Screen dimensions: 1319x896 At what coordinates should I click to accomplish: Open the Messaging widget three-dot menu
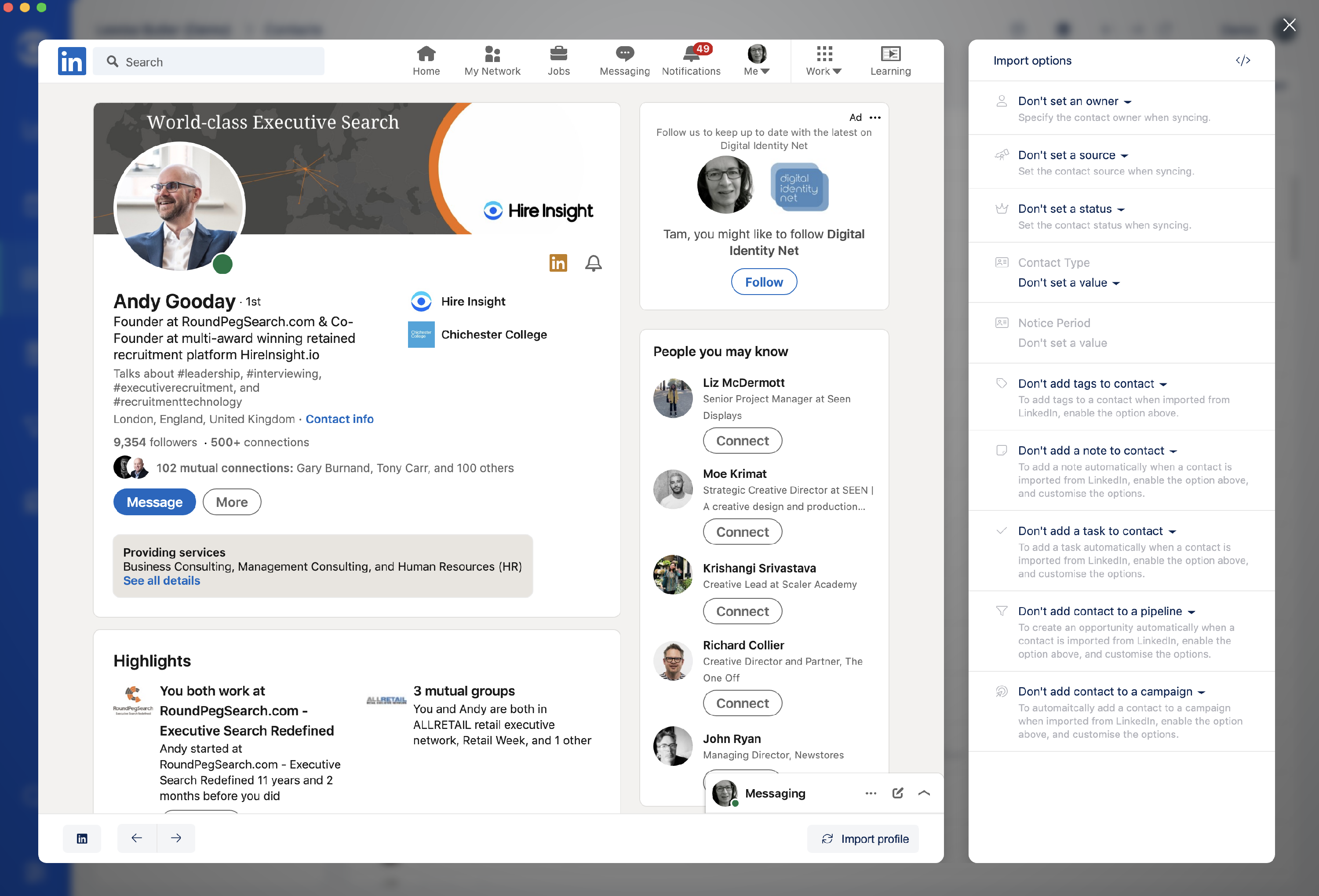tap(871, 793)
